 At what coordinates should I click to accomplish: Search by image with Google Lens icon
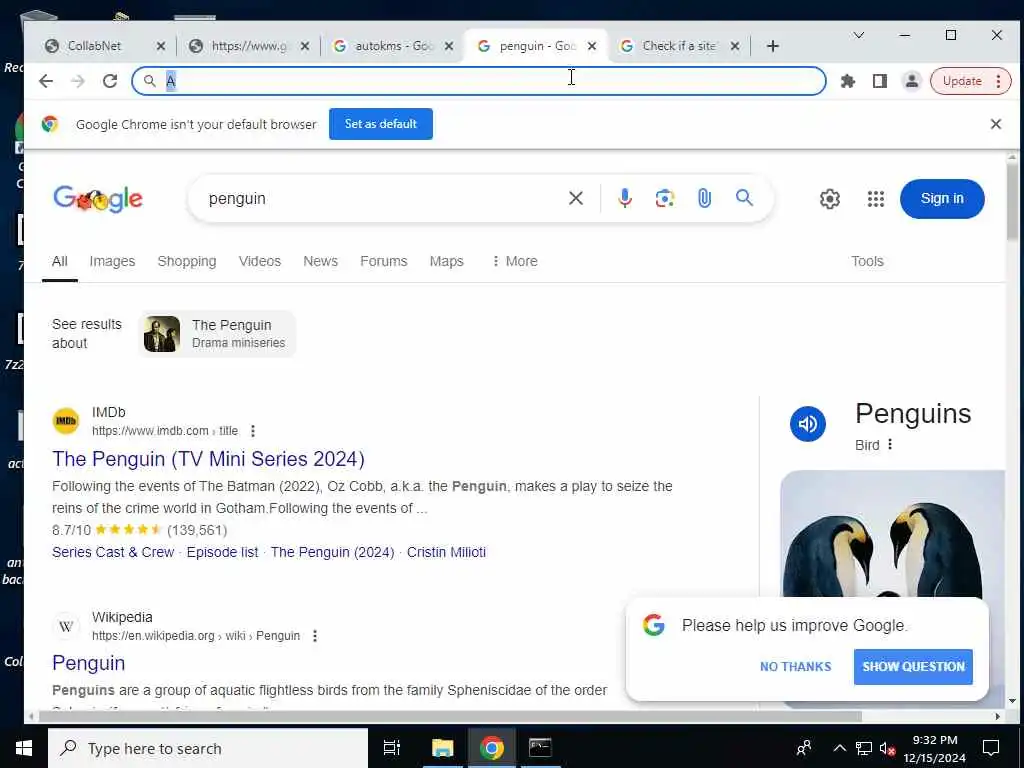pyautogui.click(x=665, y=198)
